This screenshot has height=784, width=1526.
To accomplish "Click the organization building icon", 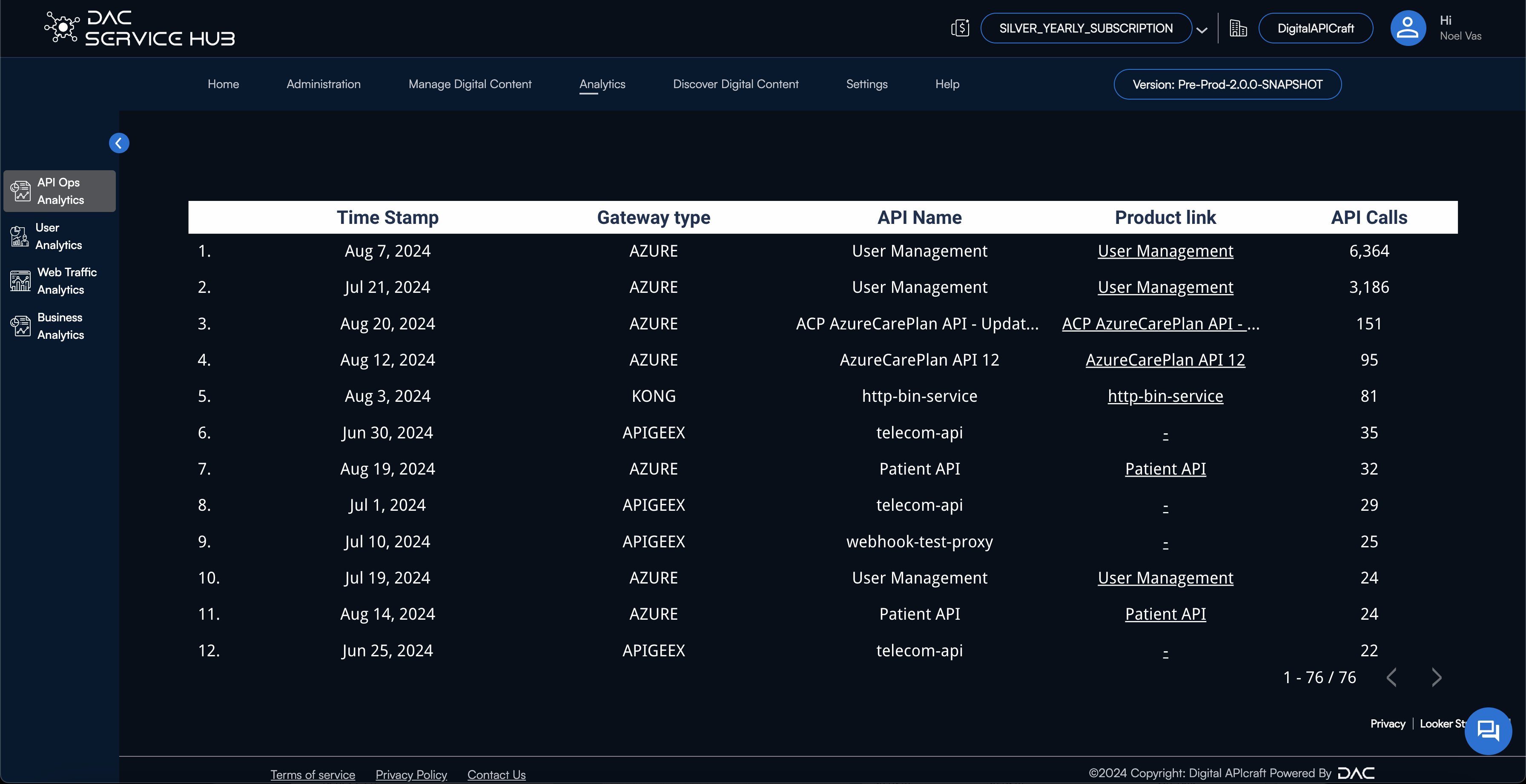I will pos(1237,28).
